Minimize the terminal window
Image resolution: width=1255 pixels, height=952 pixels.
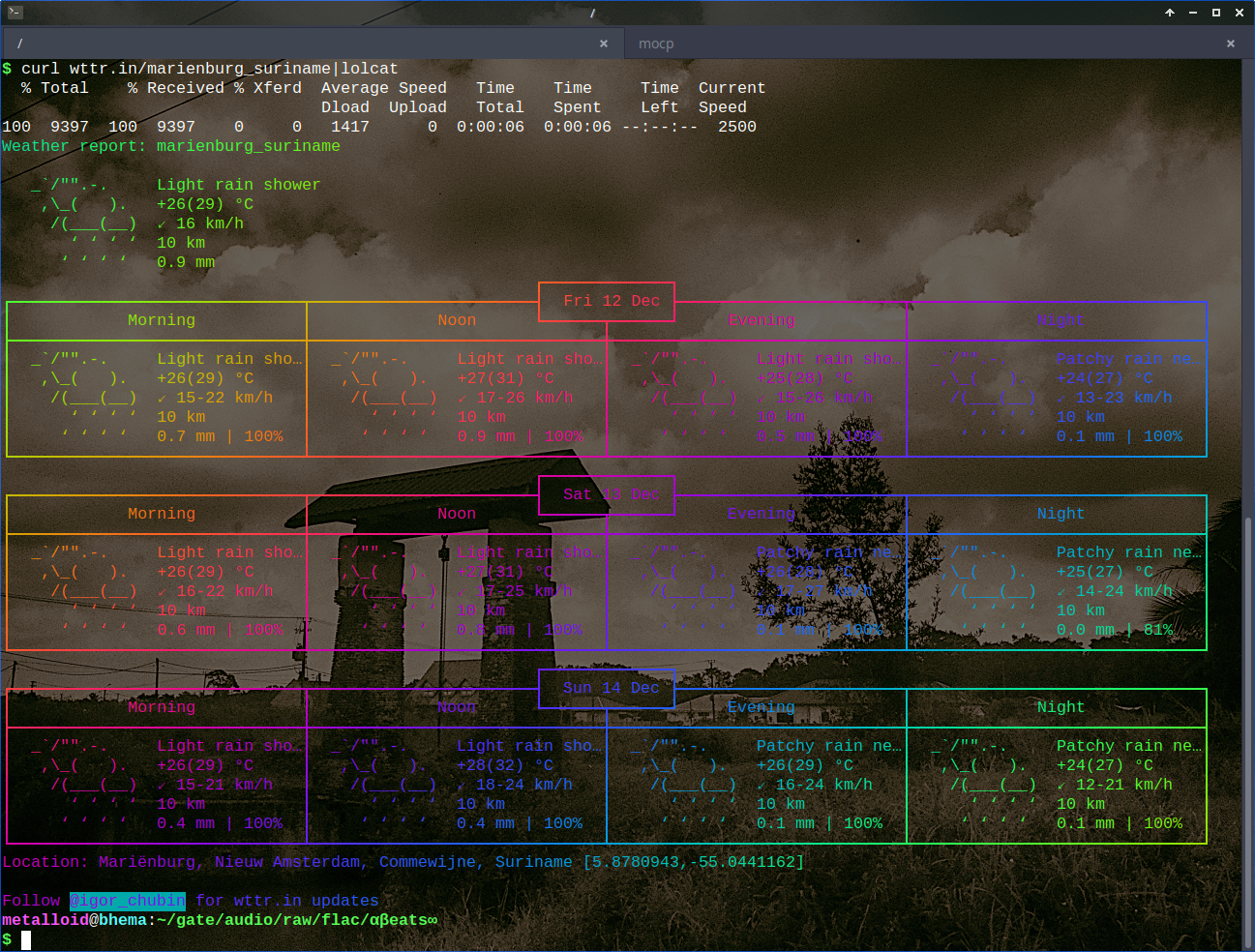pyautogui.click(x=1192, y=13)
